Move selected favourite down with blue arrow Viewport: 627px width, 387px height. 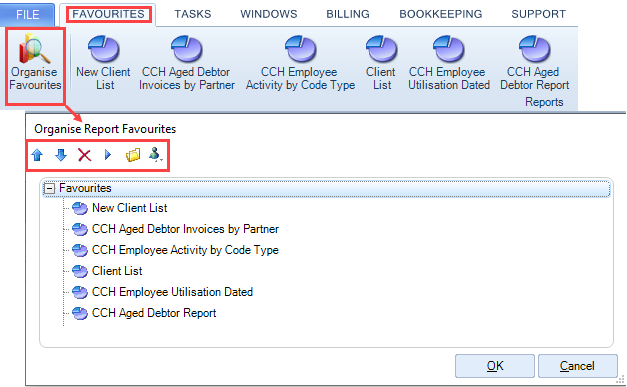point(61,155)
